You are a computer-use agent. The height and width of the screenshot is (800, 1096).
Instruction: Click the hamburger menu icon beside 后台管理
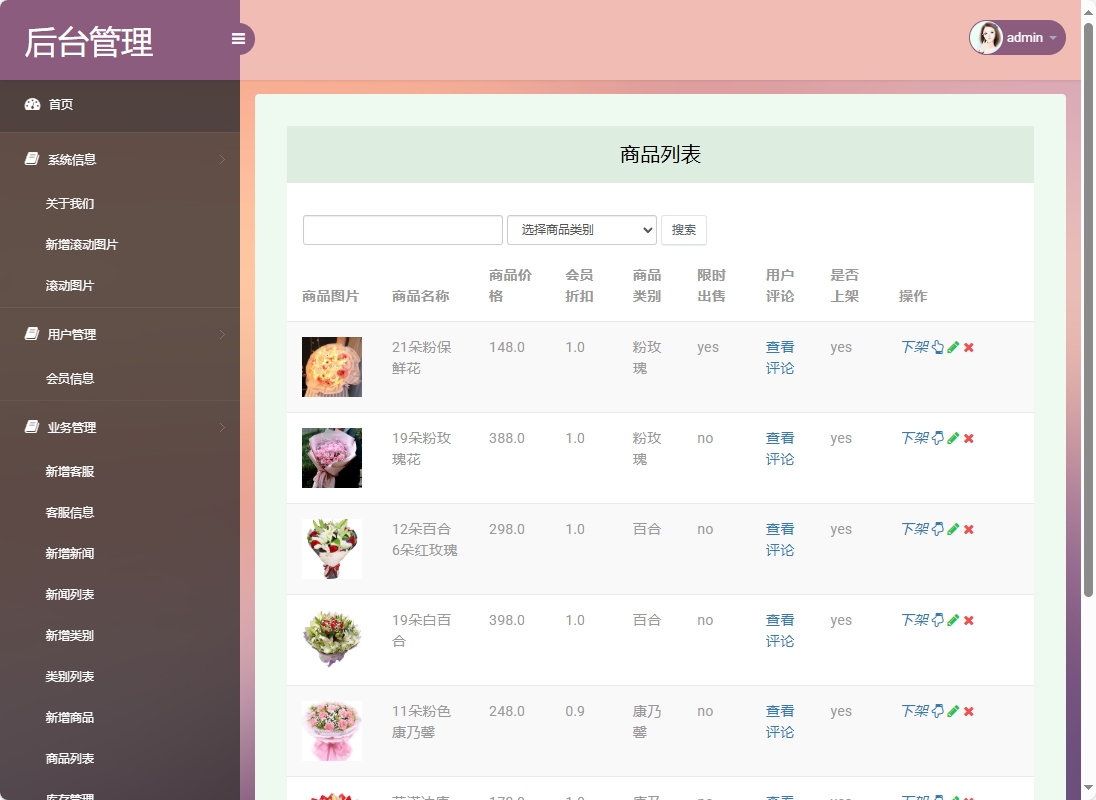tap(238, 38)
